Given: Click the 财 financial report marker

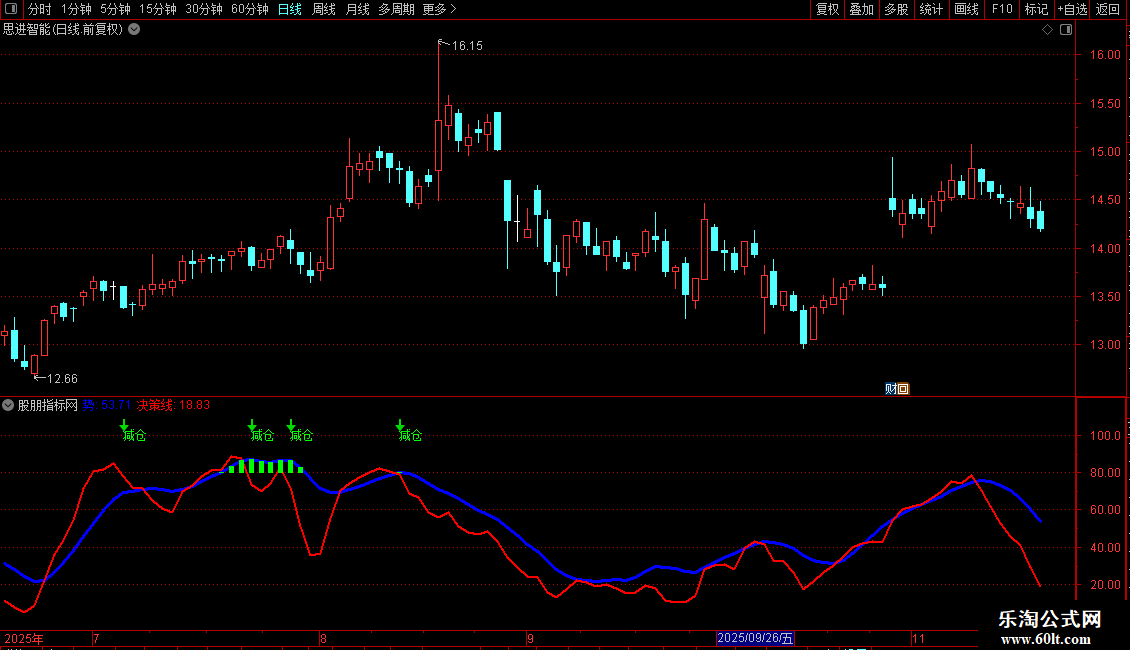Looking at the screenshot, I should (x=891, y=389).
